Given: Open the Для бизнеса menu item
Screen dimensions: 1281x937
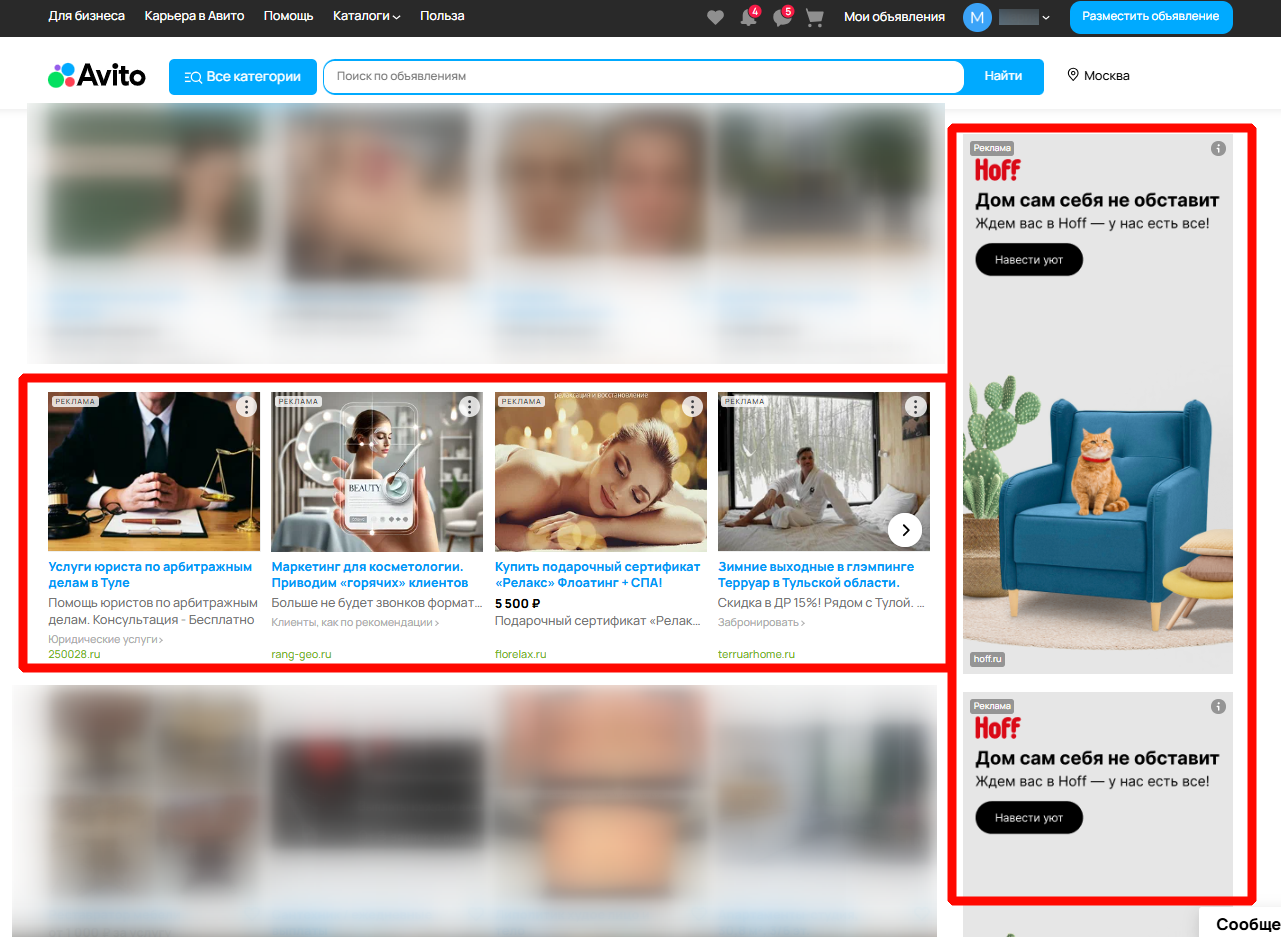Looking at the screenshot, I should (x=87, y=16).
